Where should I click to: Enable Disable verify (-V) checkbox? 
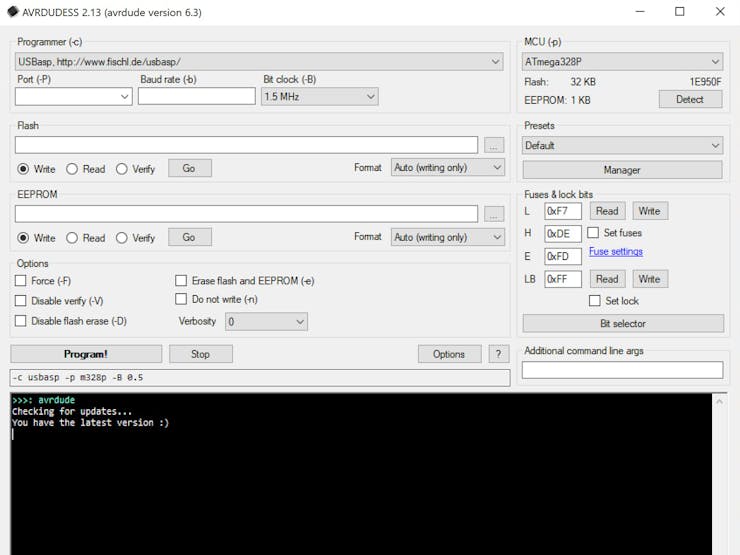click(x=21, y=301)
